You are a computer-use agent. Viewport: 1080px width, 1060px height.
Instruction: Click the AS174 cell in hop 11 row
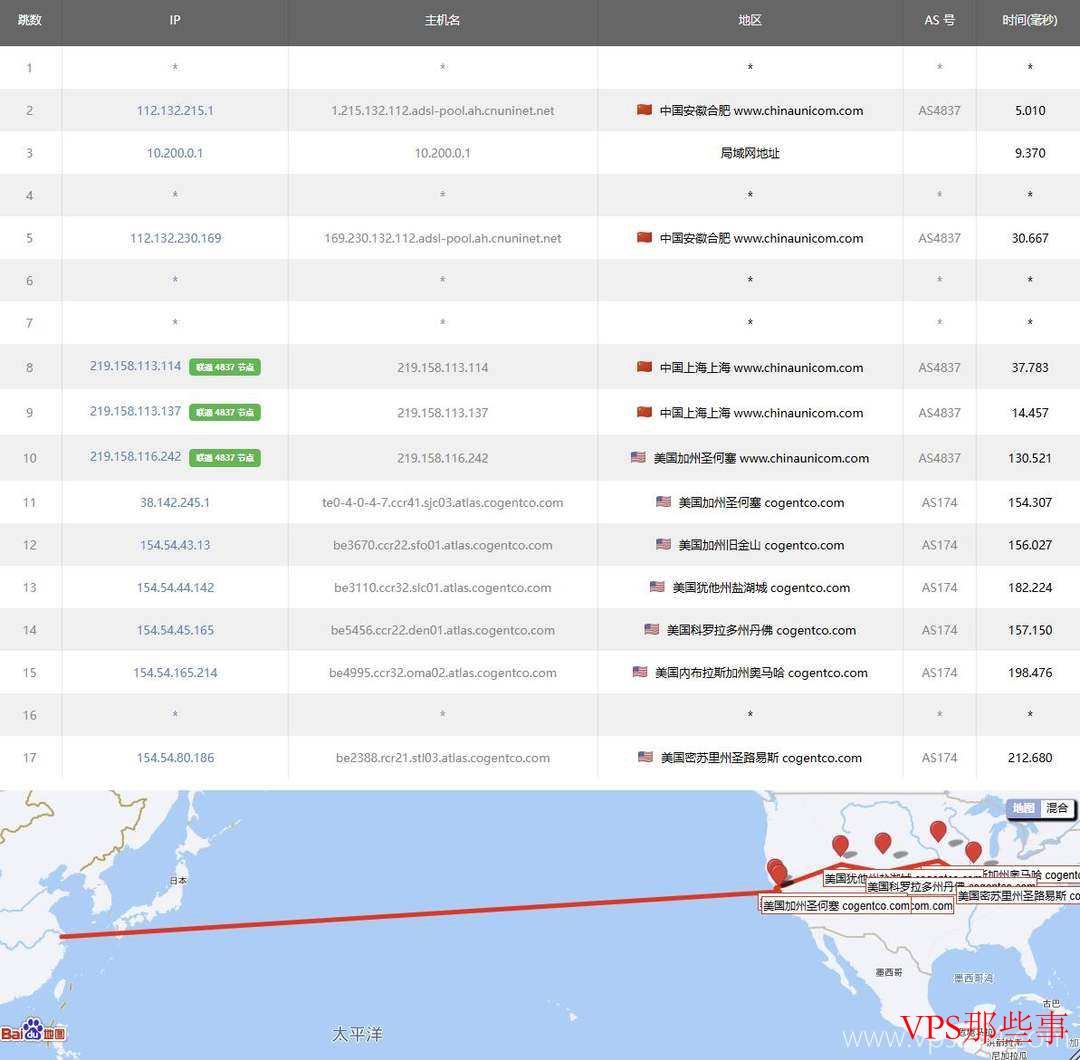click(939, 503)
